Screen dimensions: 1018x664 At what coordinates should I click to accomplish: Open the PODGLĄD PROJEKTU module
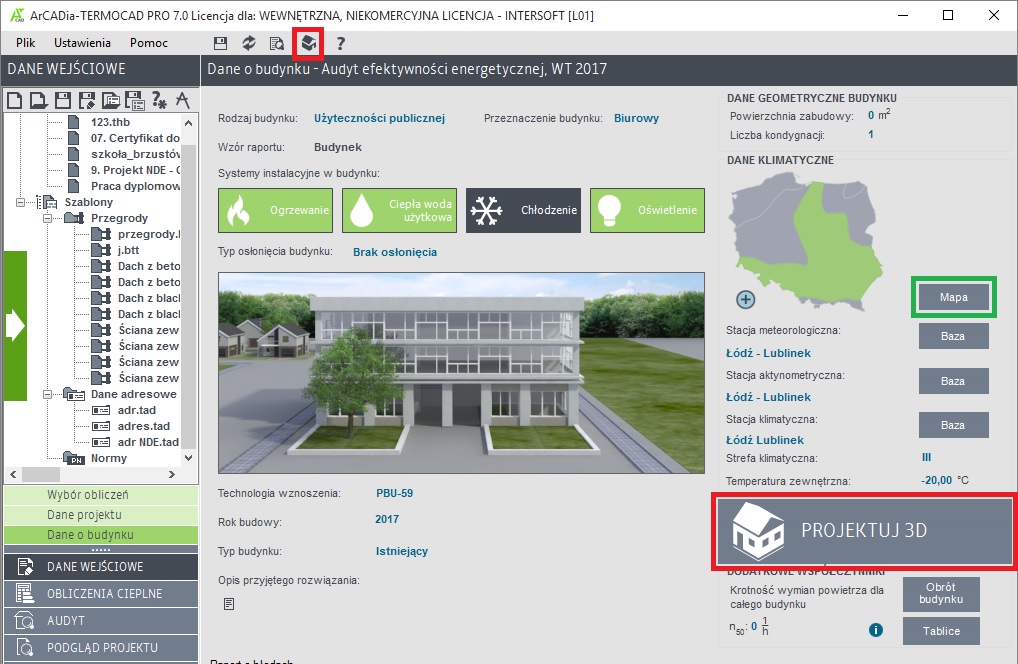(101, 648)
